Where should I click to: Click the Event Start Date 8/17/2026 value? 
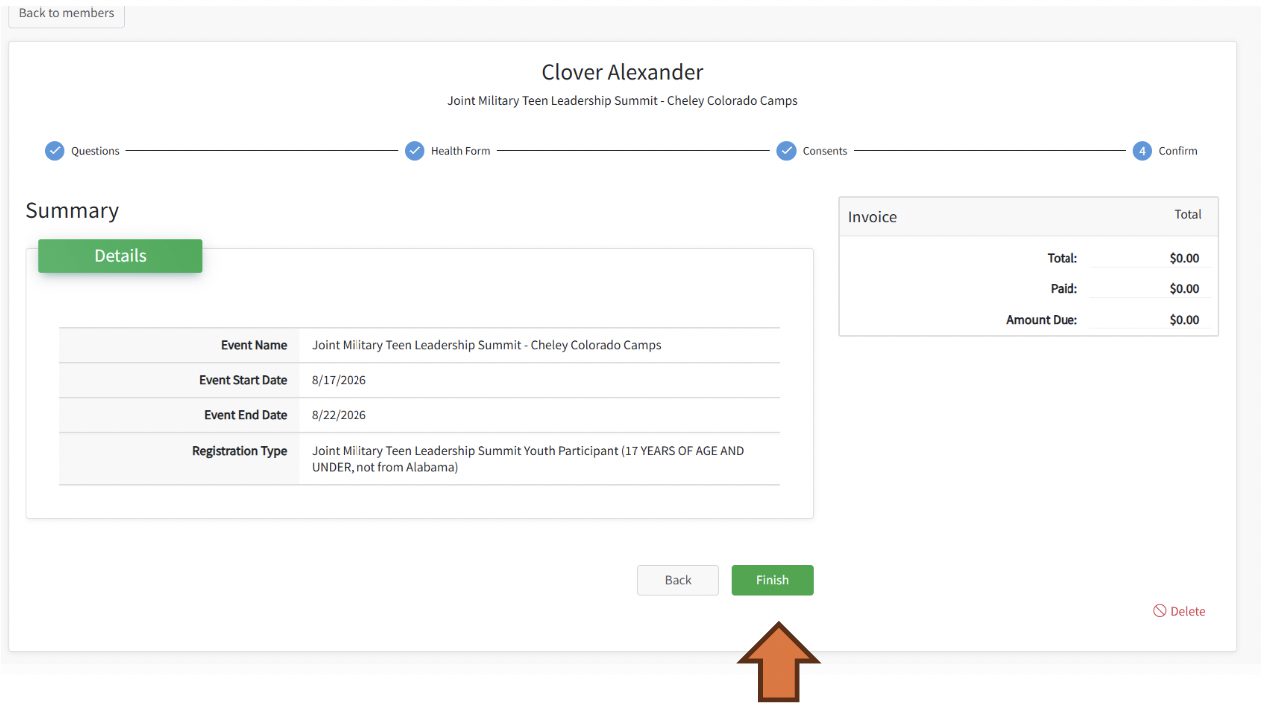(339, 380)
